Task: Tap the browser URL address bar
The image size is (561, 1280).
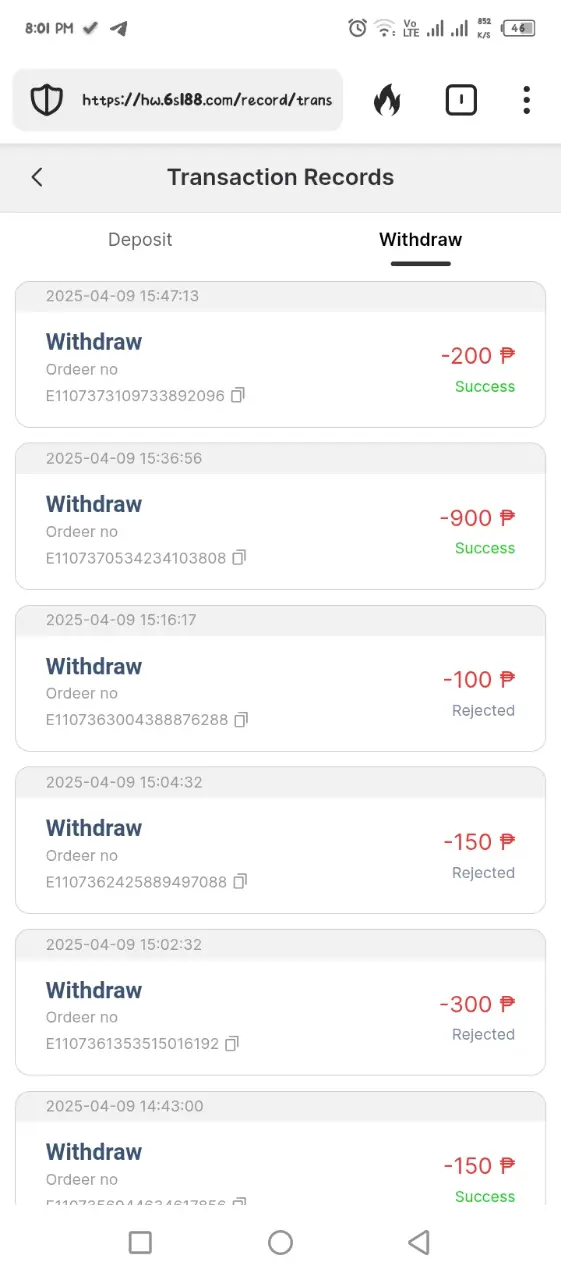Action: point(178,100)
